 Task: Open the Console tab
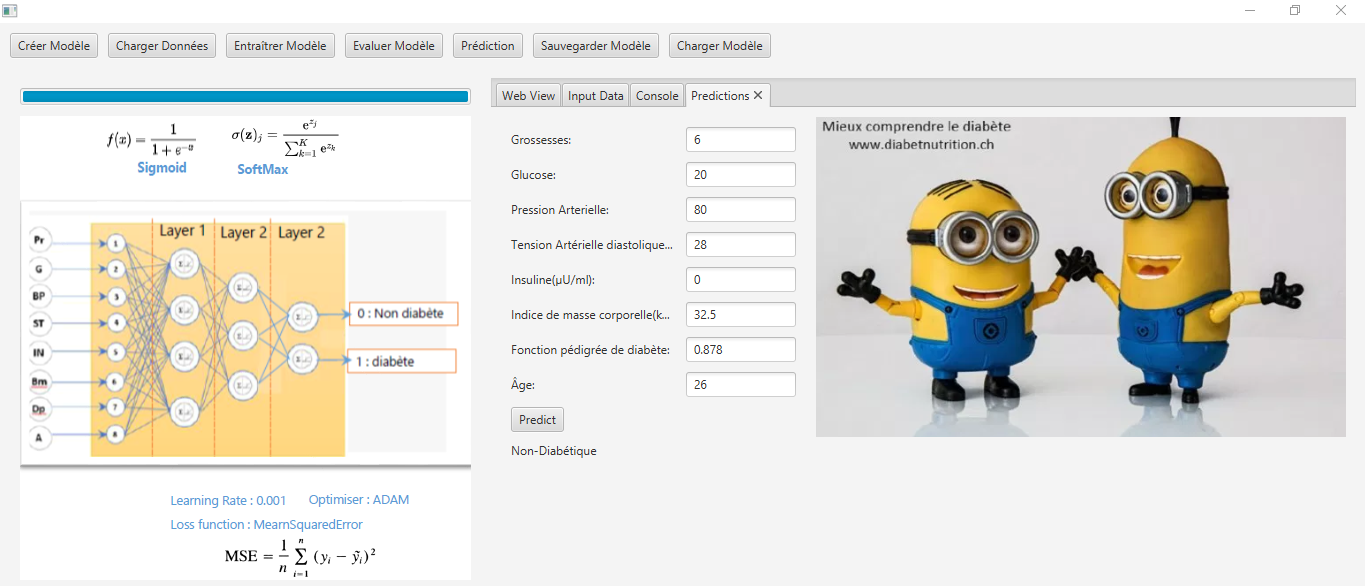click(x=657, y=95)
